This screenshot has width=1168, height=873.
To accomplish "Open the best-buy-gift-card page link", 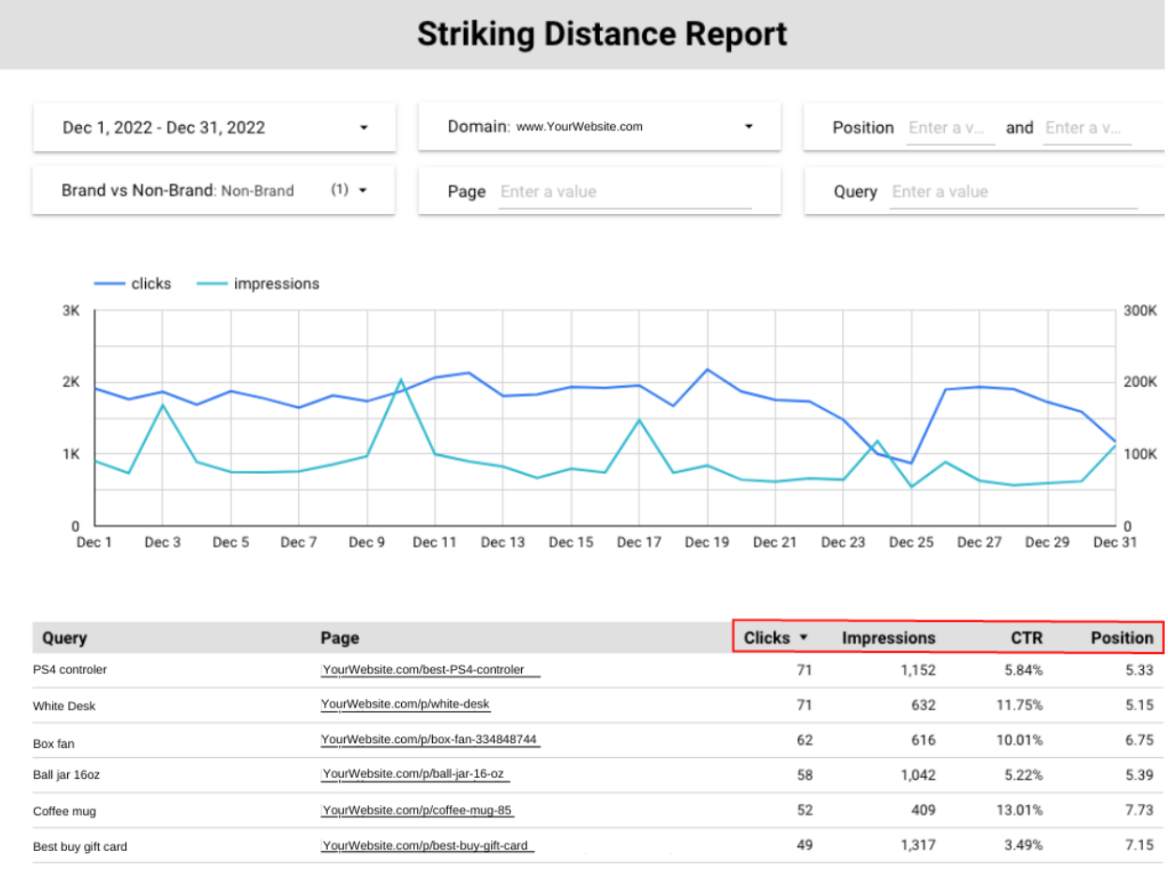I will [x=427, y=845].
